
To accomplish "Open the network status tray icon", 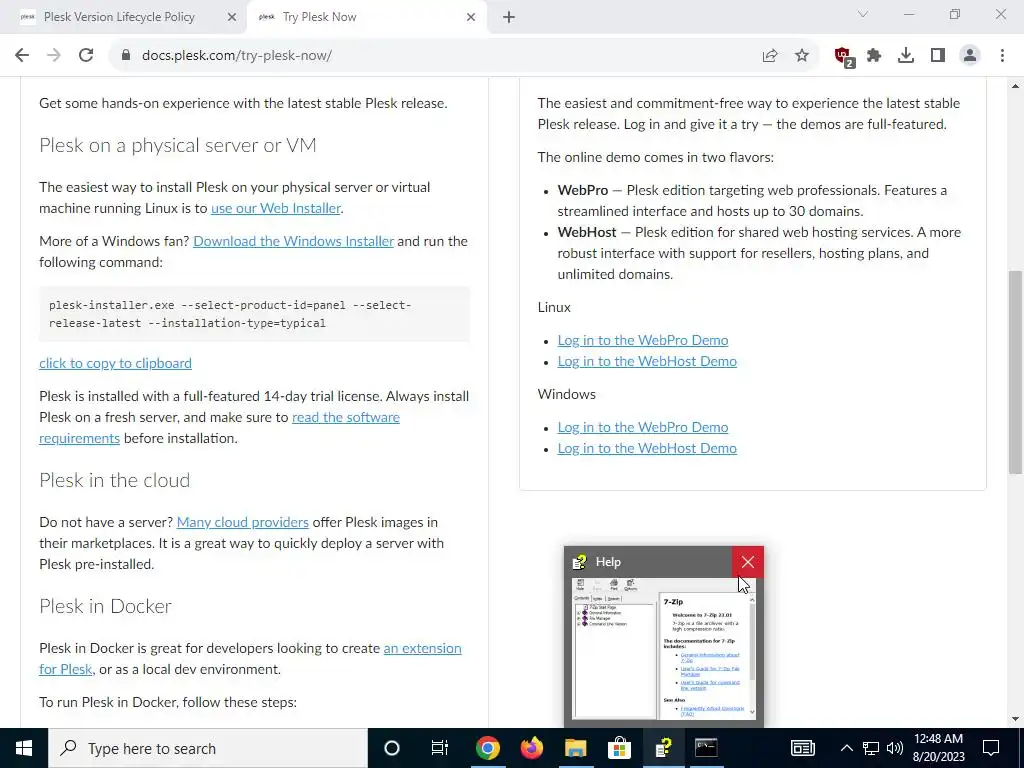I will pos(871,748).
